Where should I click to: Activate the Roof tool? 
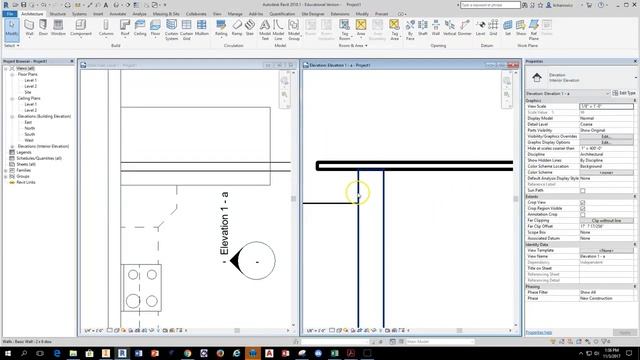[125, 29]
